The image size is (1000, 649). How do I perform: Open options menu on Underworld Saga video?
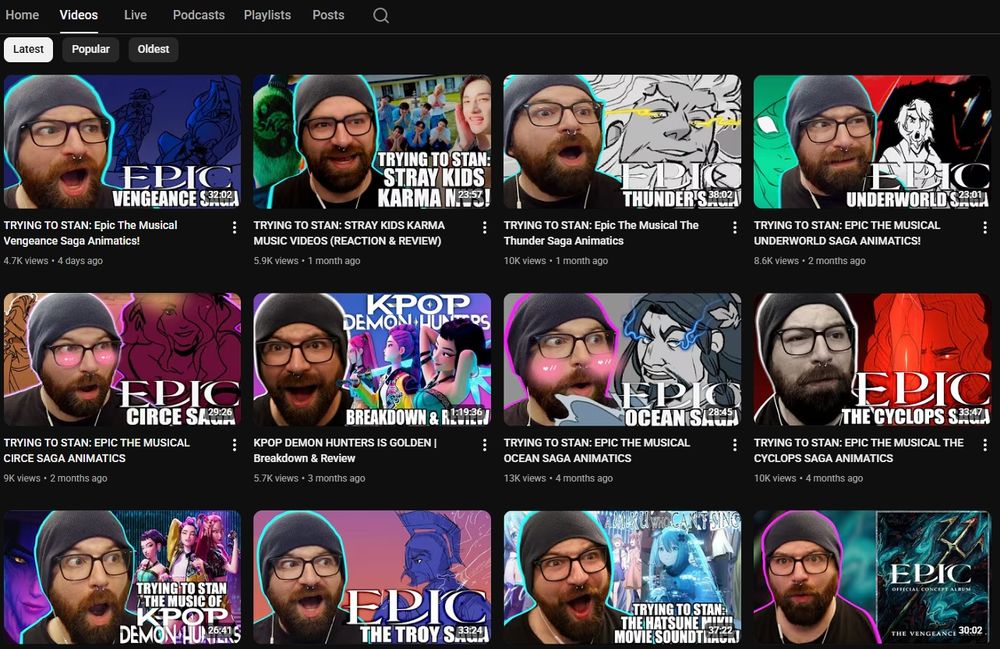pos(986,226)
